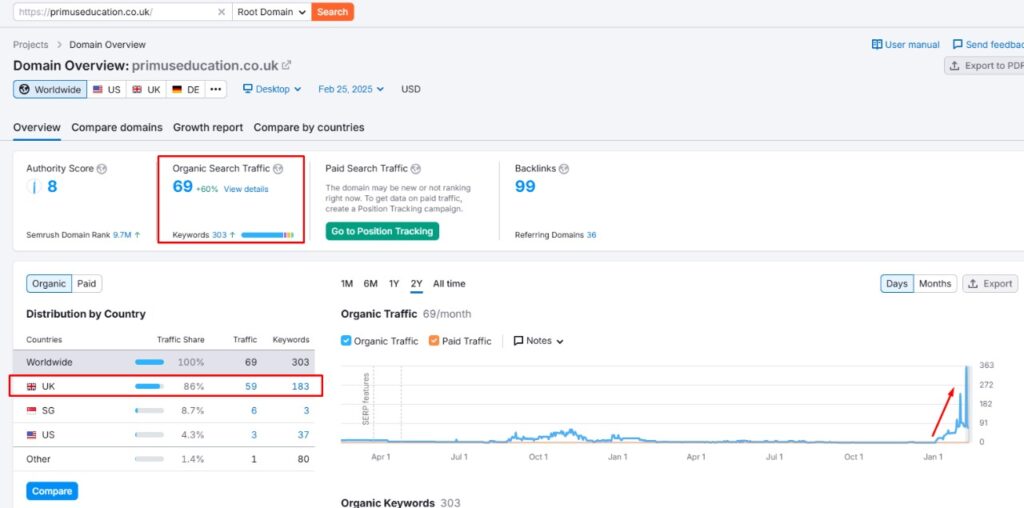
Task: Click the orange Search button
Action: 332,12
